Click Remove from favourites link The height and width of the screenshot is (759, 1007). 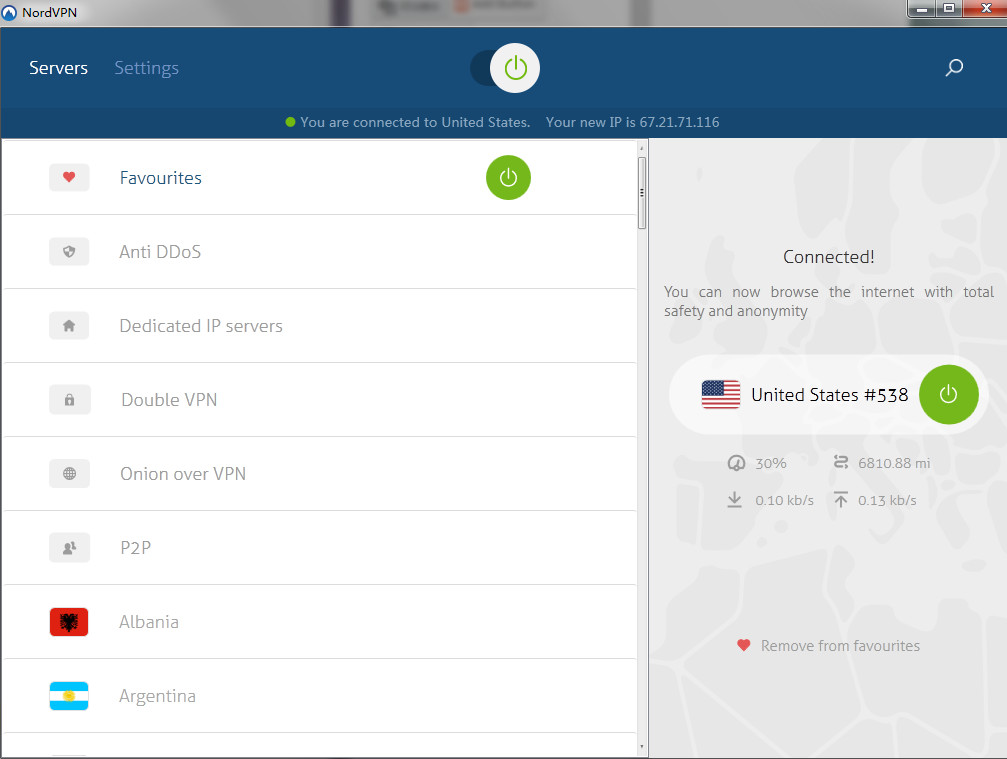pos(840,645)
